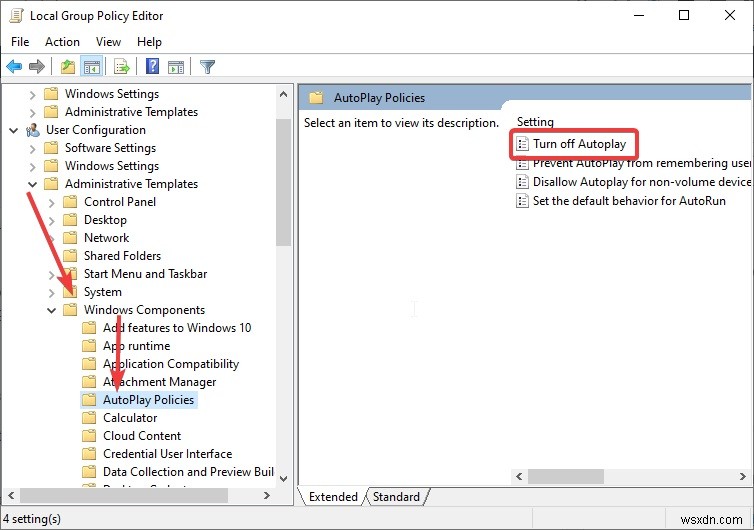Click the settings list horizontal scroll right arrow
This screenshot has width=754, height=530.
pyautogui.click(x=742, y=477)
